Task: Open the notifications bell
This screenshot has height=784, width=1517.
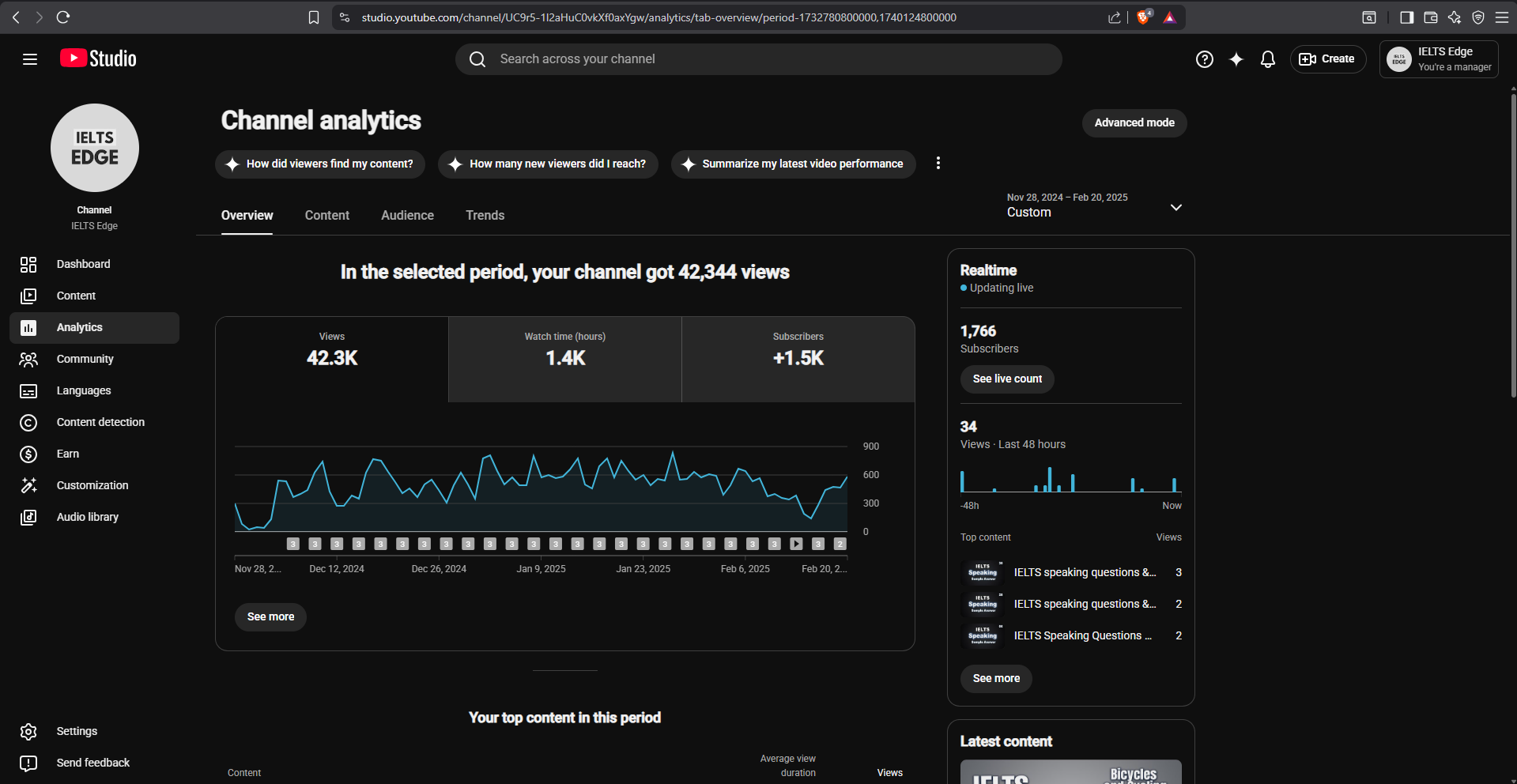Action: coord(1268,59)
